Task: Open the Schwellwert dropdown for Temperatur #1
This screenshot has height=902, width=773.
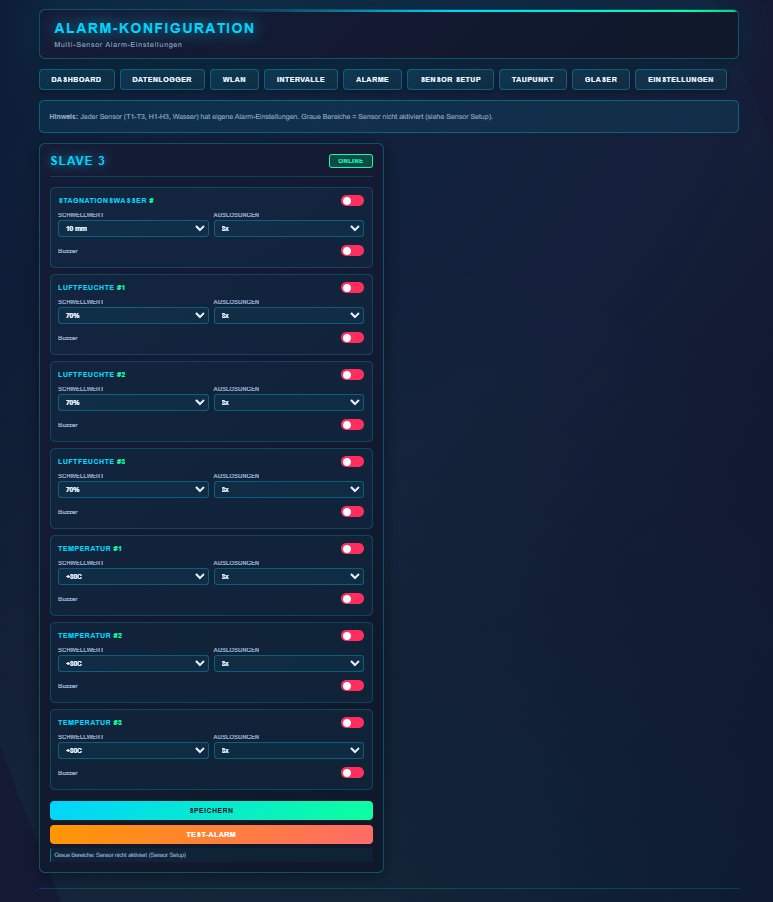Action: pyautogui.click(x=133, y=576)
